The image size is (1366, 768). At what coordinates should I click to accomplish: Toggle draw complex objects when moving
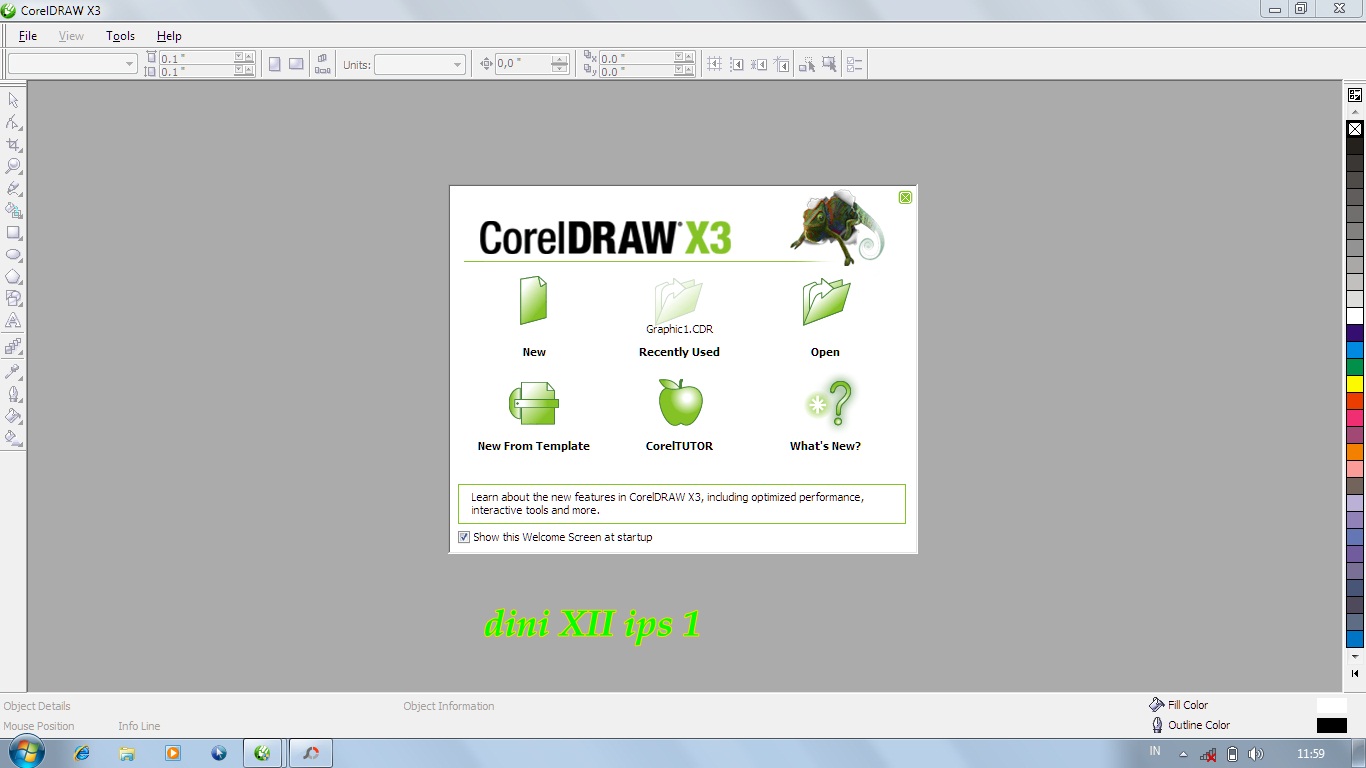(806, 64)
